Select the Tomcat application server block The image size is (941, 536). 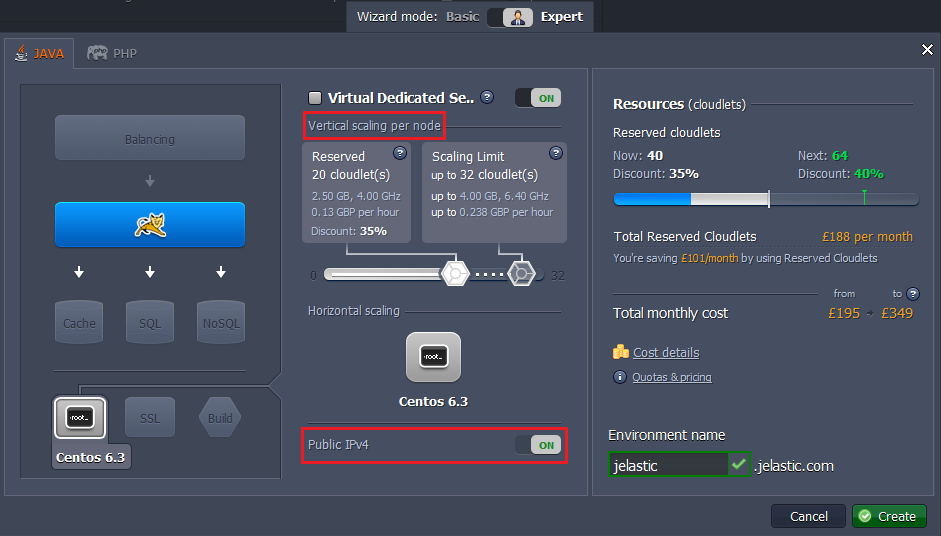point(150,225)
